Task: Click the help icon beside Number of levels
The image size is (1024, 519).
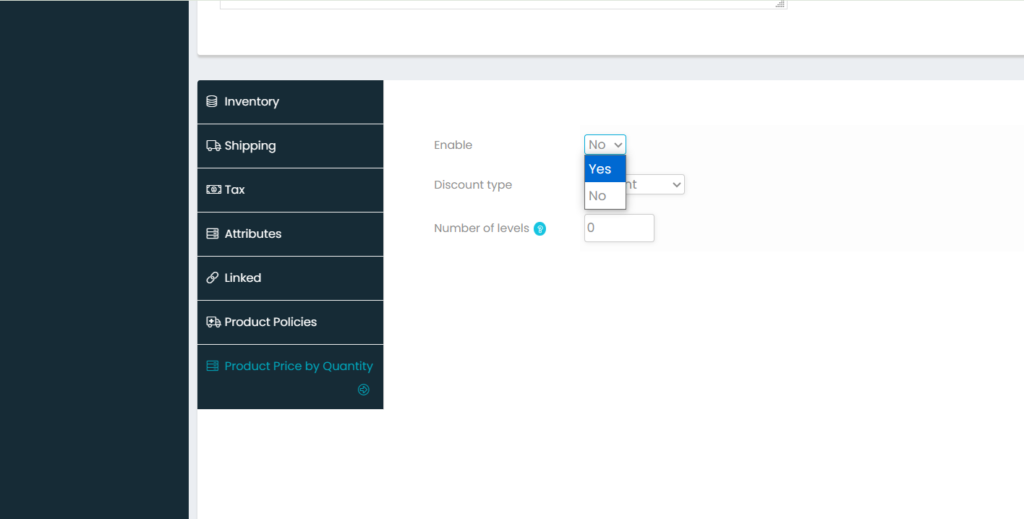Action: coord(540,229)
